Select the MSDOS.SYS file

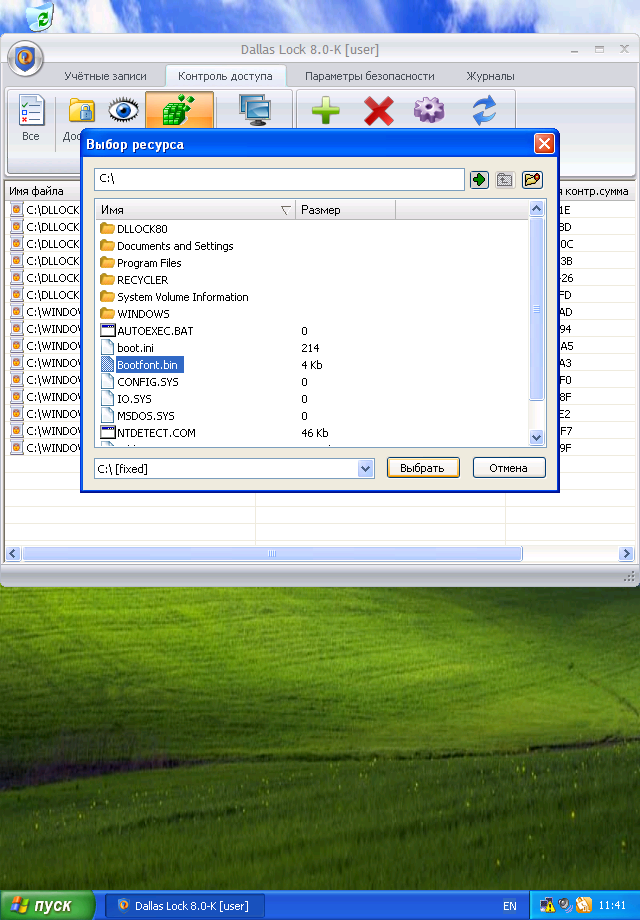(137, 416)
